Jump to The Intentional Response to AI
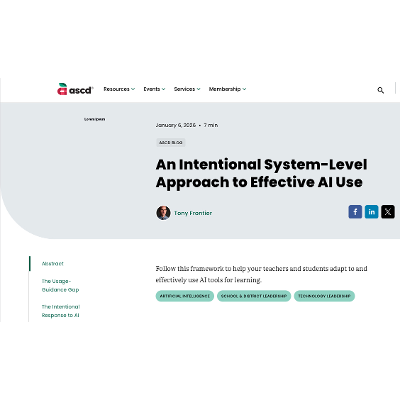Screen dimensions: 400x400 pyautogui.click(x=61, y=311)
